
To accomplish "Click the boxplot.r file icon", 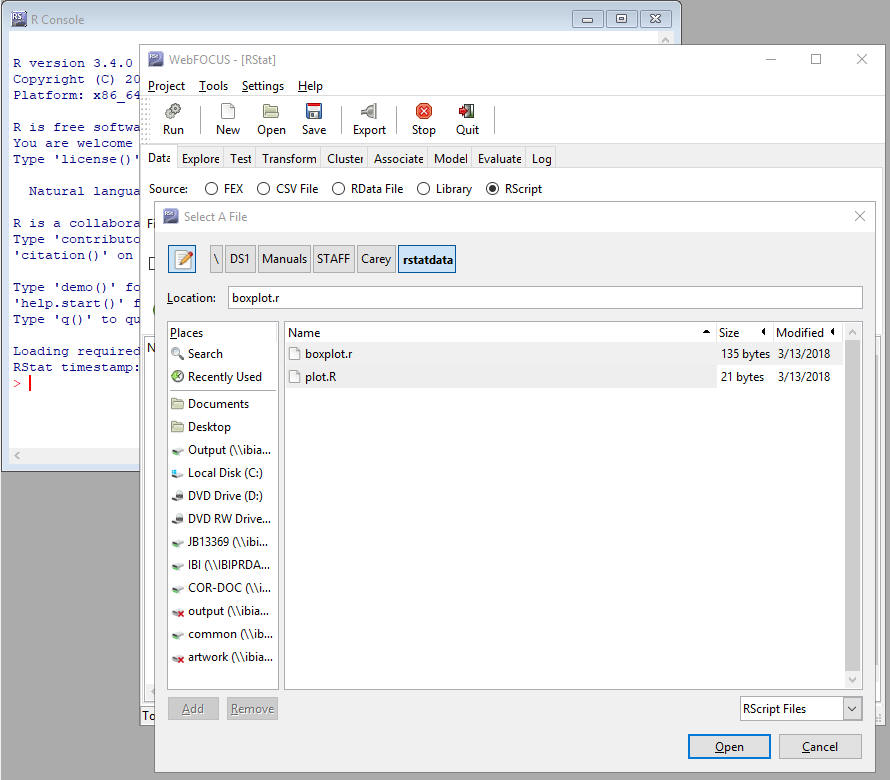I will [294, 354].
